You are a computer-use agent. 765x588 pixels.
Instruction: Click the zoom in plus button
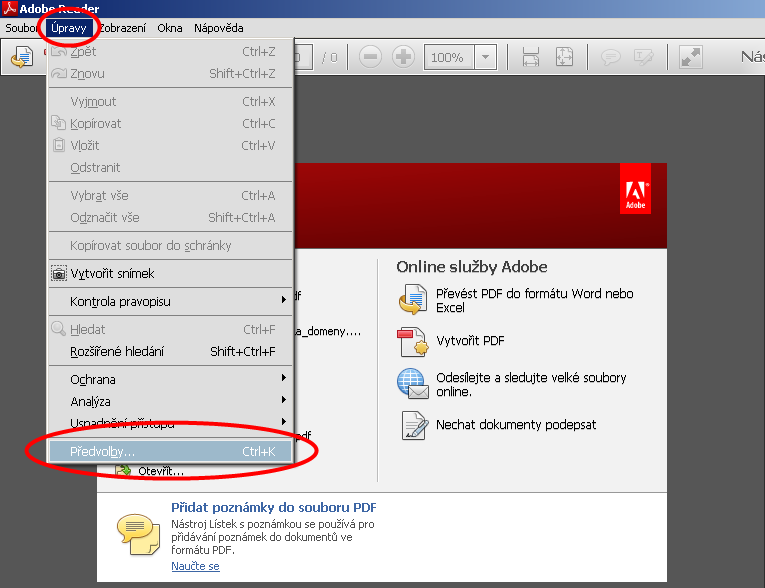403,57
